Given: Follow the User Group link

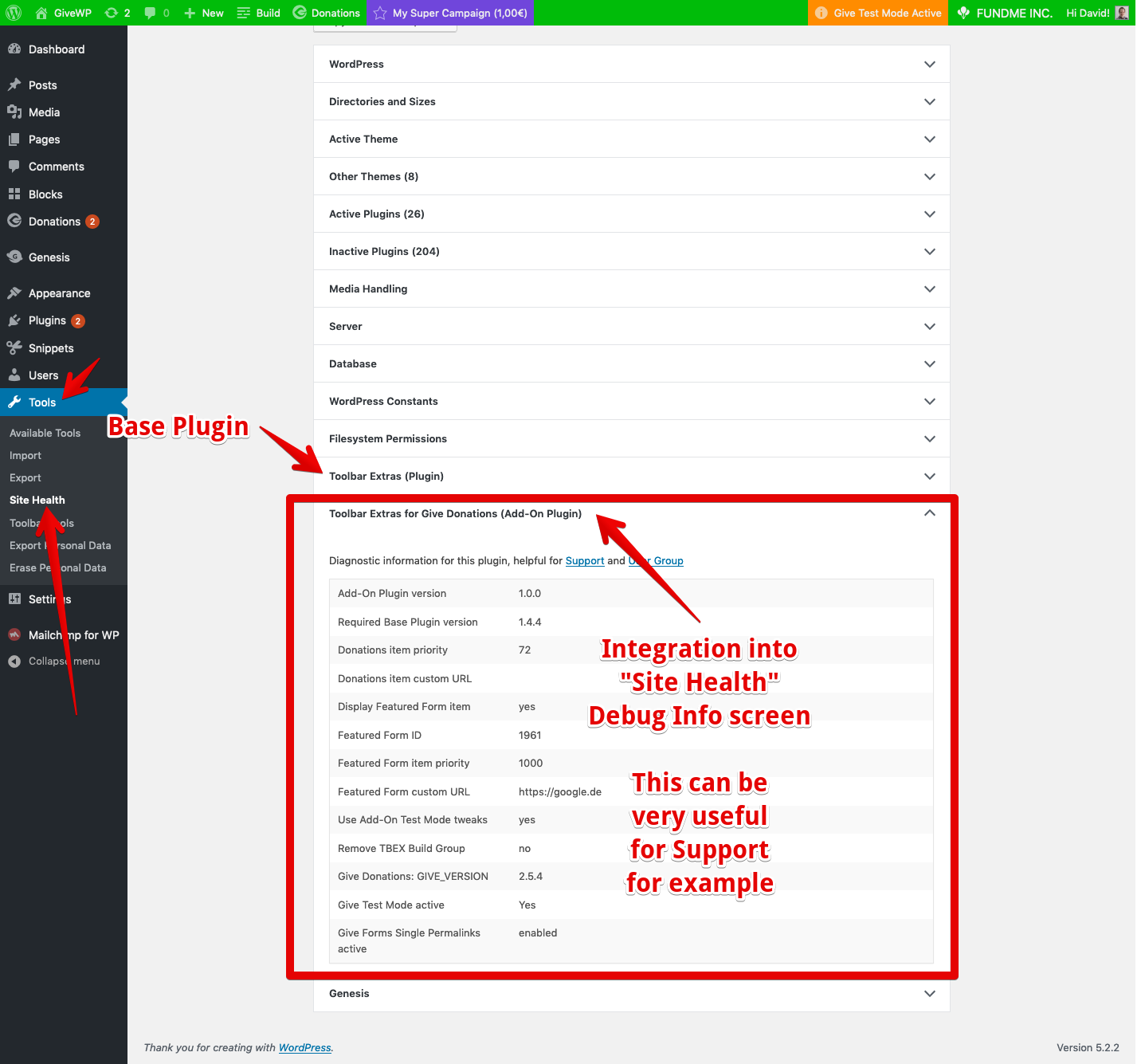Looking at the screenshot, I should tap(656, 560).
